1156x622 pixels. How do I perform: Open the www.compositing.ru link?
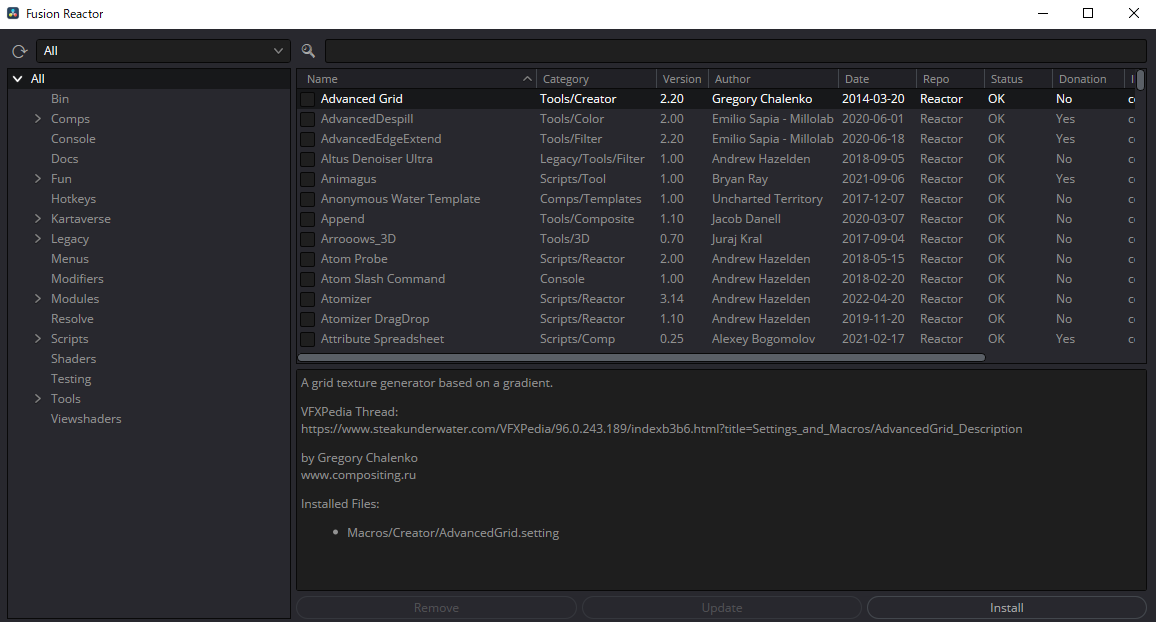tap(358, 475)
